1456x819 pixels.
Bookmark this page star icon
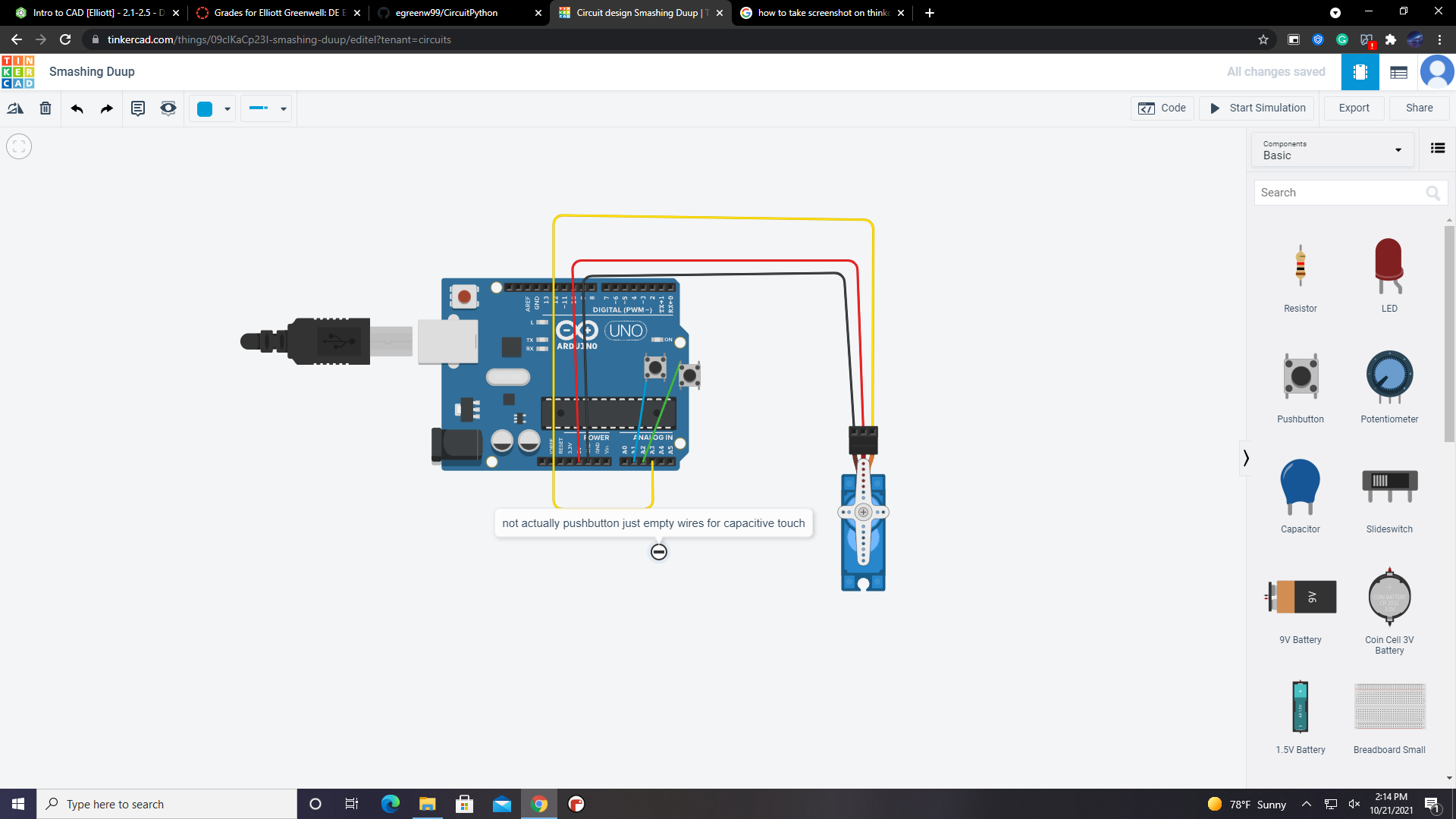tap(1263, 39)
